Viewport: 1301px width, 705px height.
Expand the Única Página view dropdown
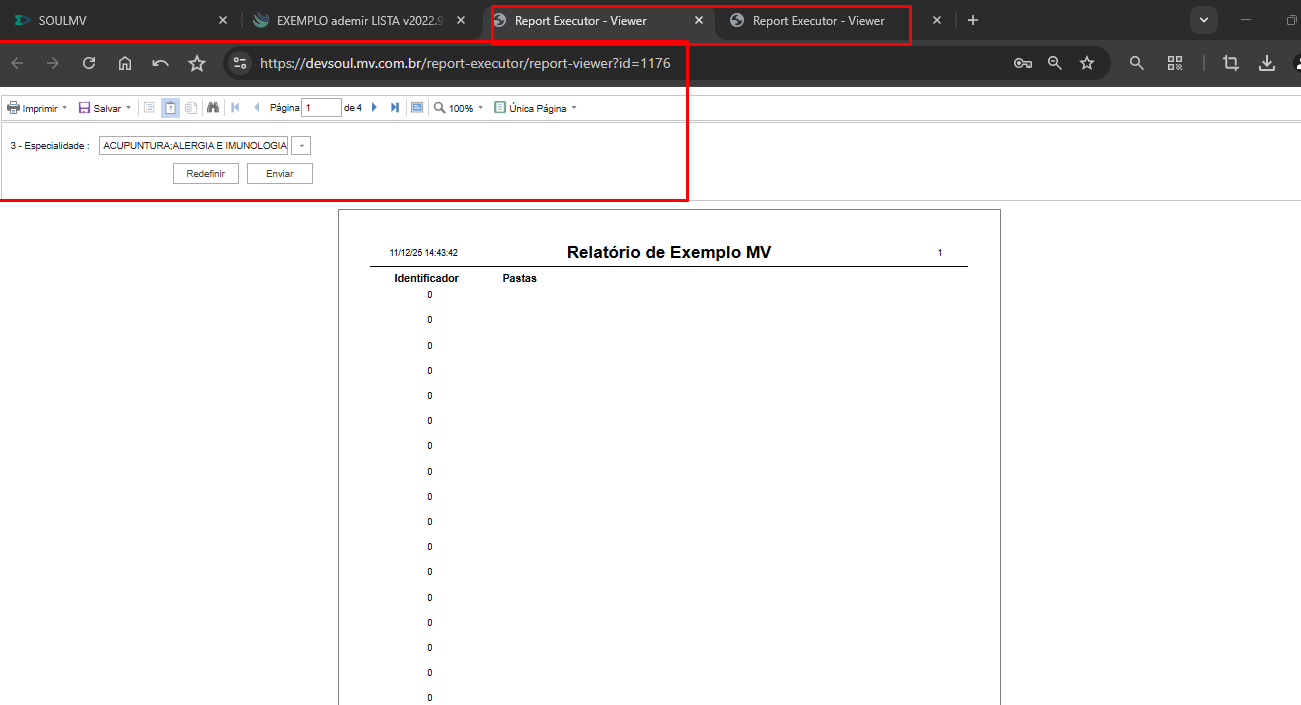click(574, 108)
